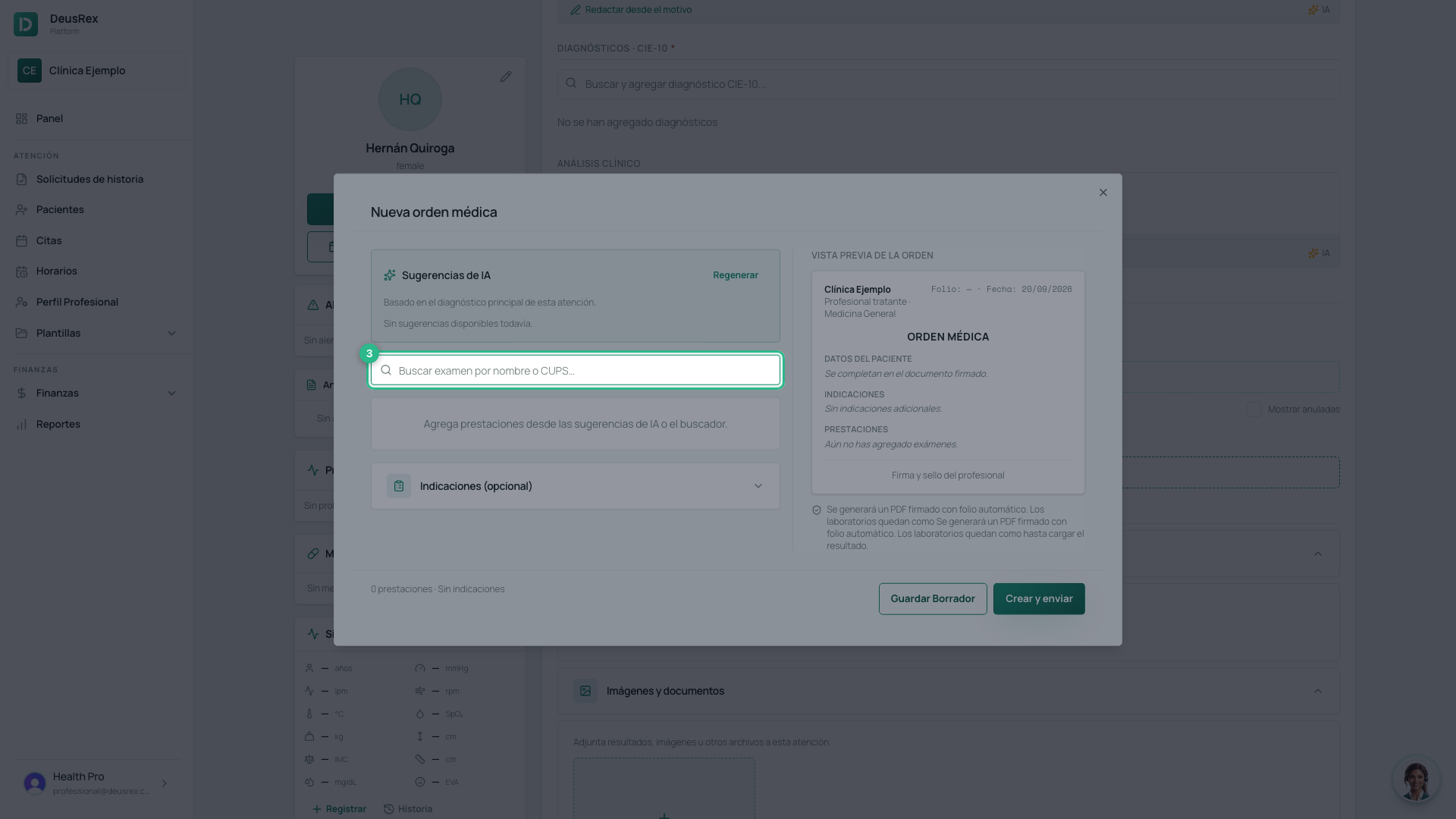Click the DeusRex logo icon
The image size is (1456, 819).
pos(25,24)
